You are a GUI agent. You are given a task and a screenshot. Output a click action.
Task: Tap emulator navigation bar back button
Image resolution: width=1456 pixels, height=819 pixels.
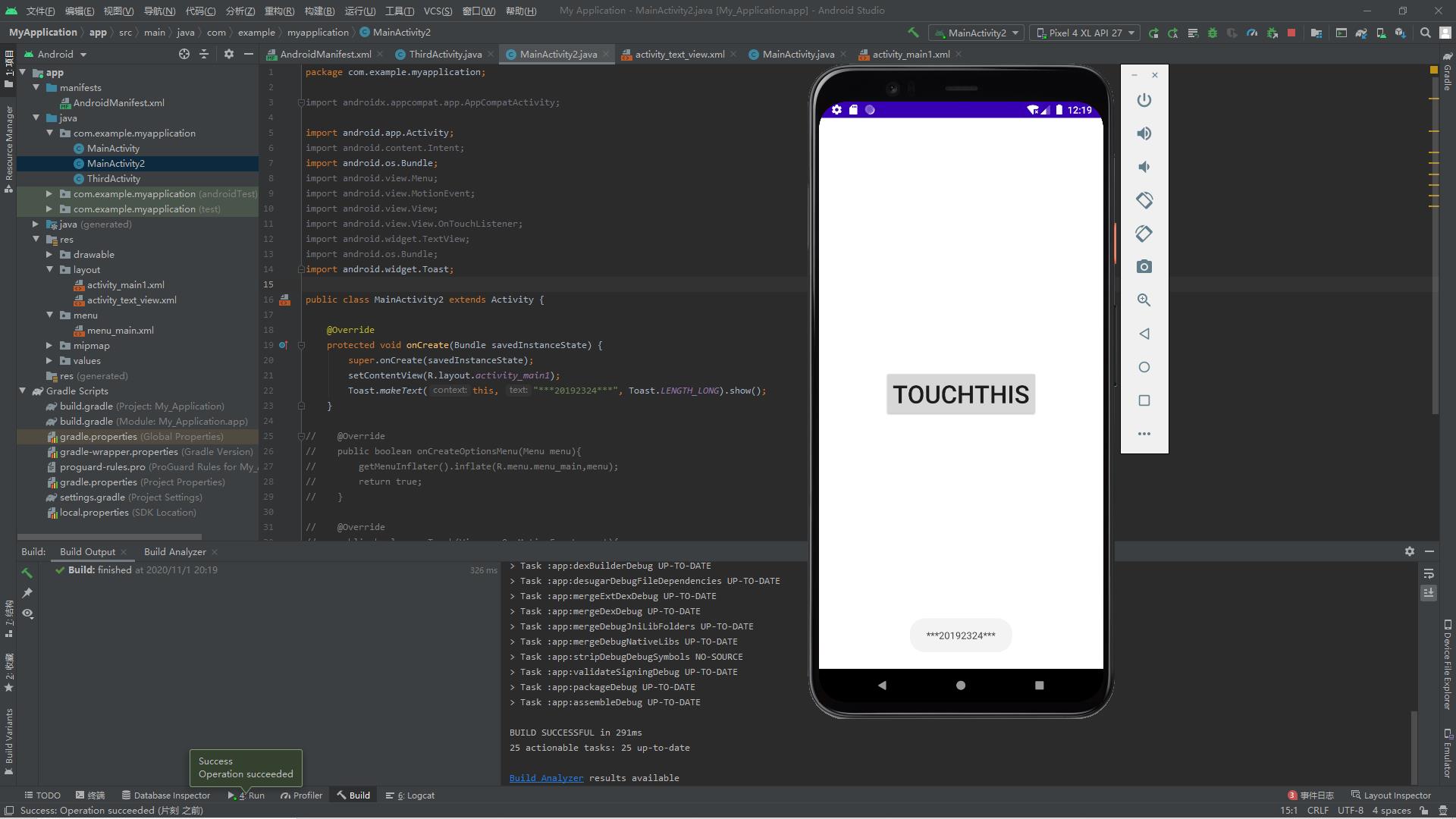(881, 686)
